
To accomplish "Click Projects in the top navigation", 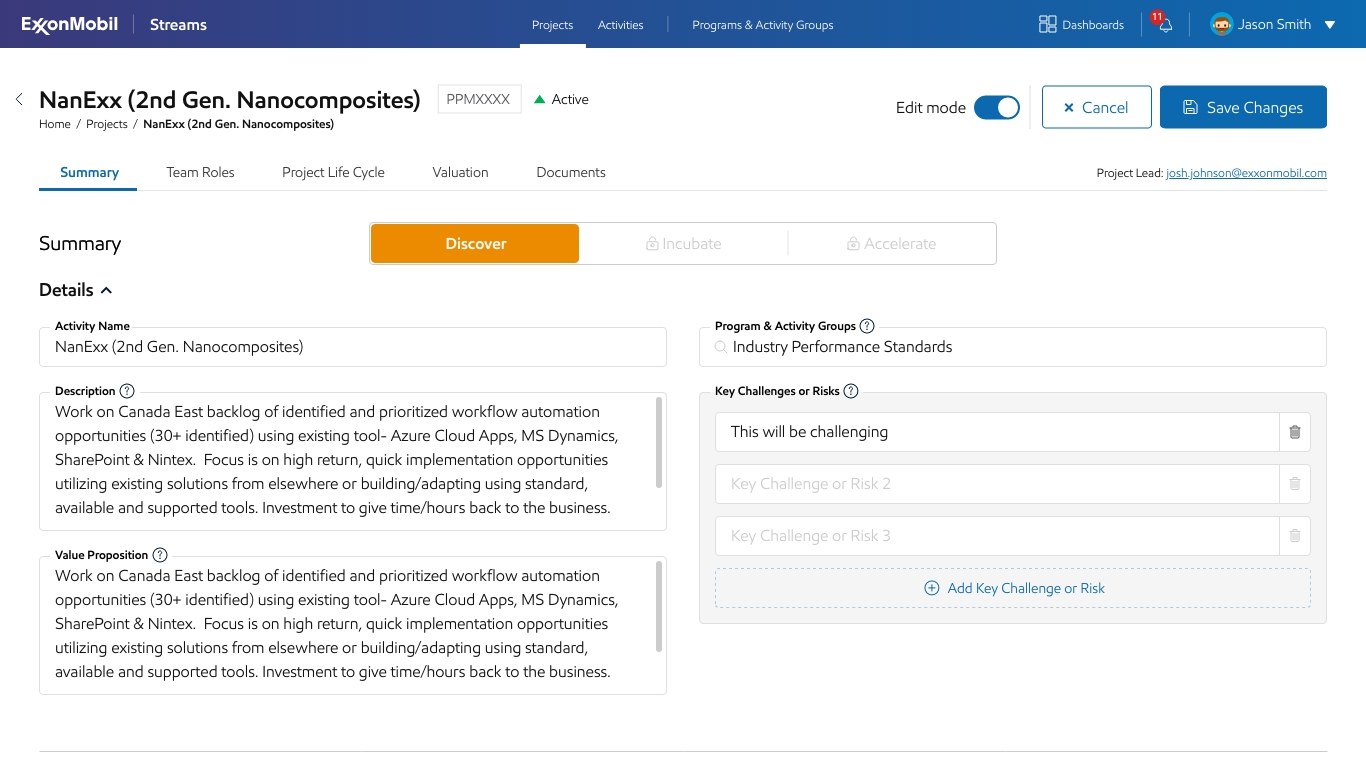I will tap(552, 25).
